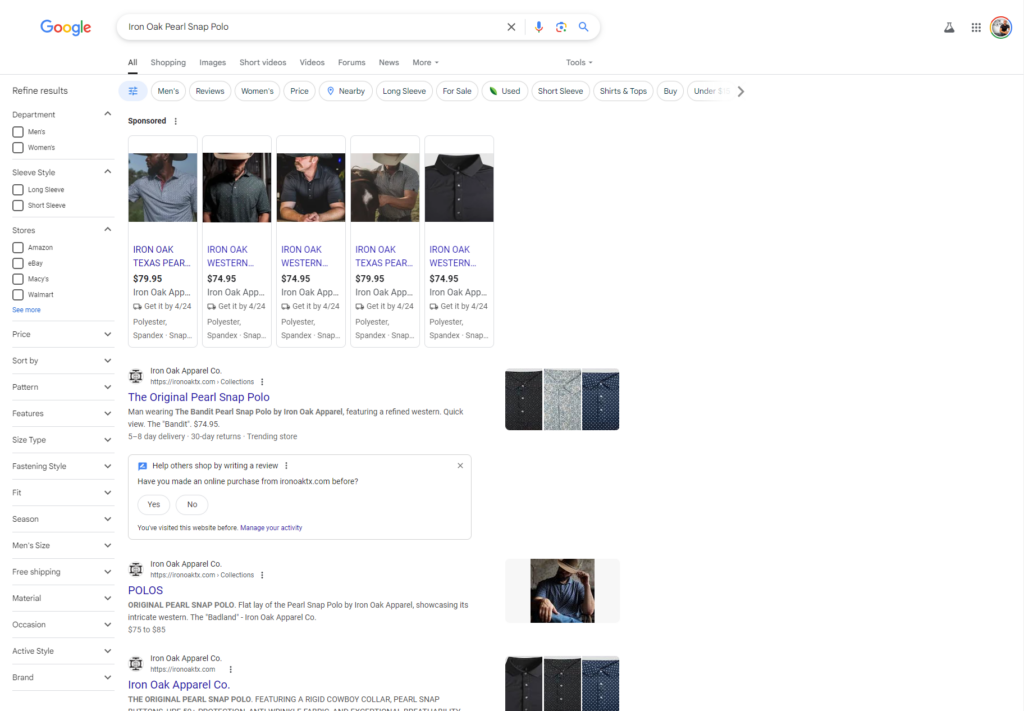Answer Yes to purchase question
The width and height of the screenshot is (1024, 711).
[x=153, y=504]
